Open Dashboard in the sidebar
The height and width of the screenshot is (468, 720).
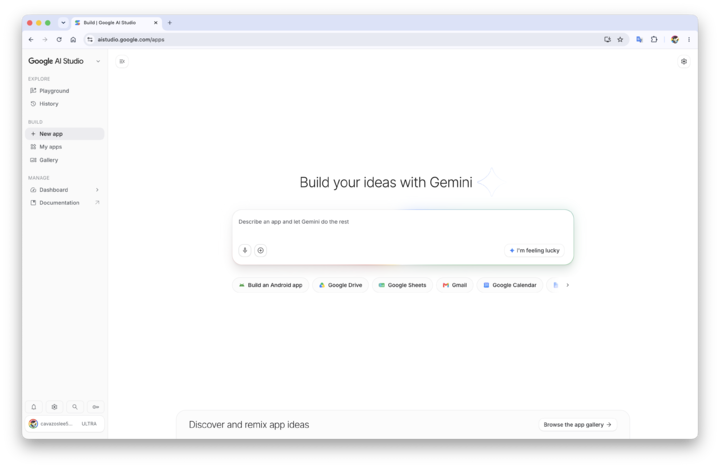65,190
